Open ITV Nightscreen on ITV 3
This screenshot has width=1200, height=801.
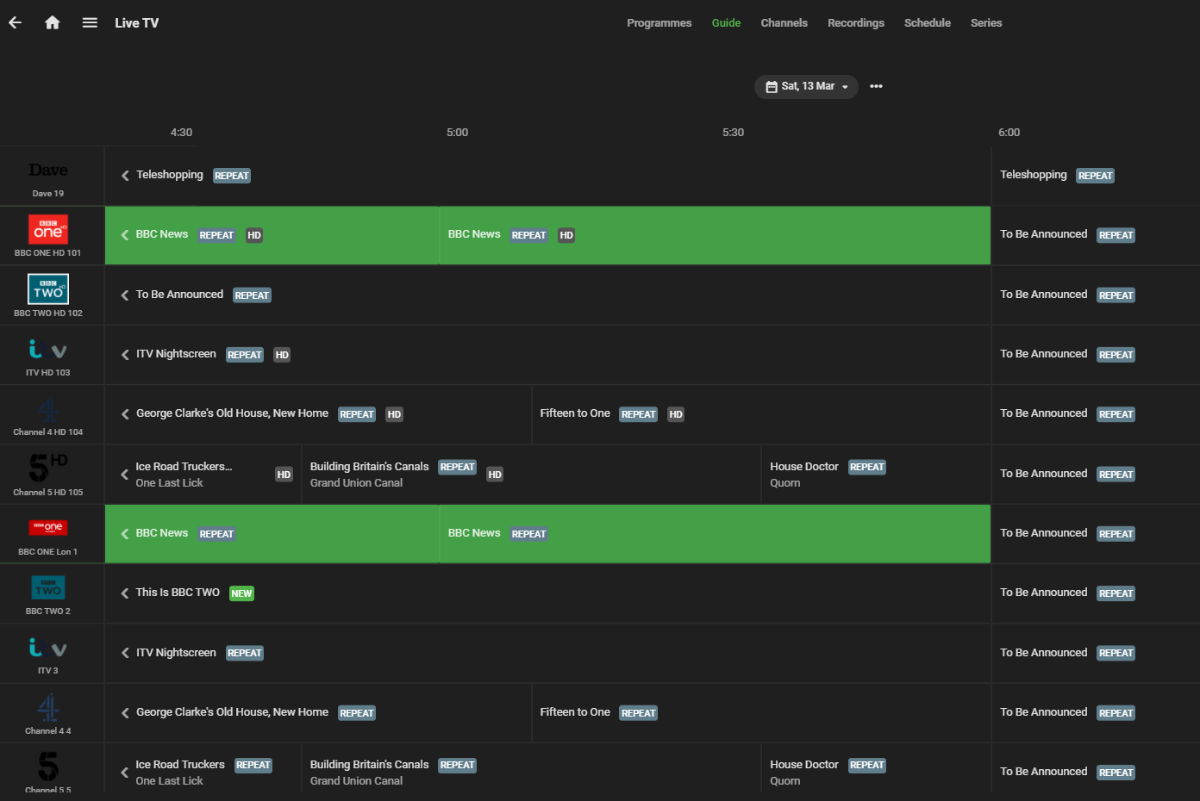coord(548,653)
